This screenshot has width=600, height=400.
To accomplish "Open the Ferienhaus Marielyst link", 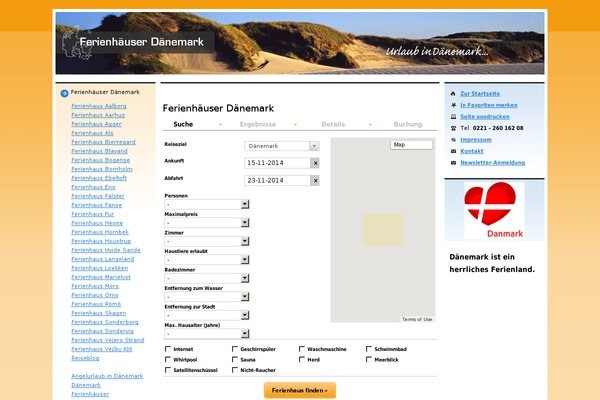I will coord(101,277).
